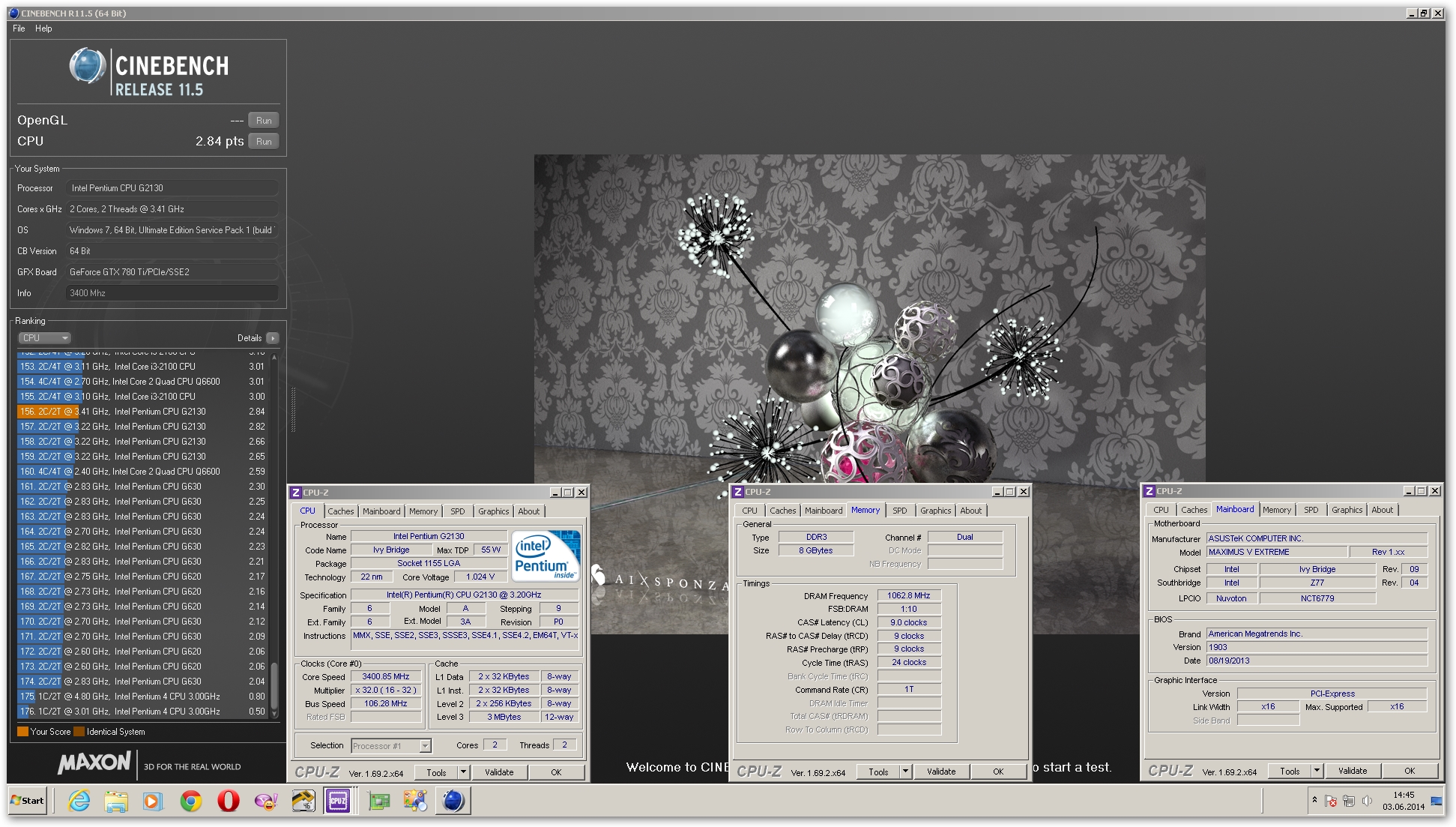
Task: Click the Start button
Action: 28,801
